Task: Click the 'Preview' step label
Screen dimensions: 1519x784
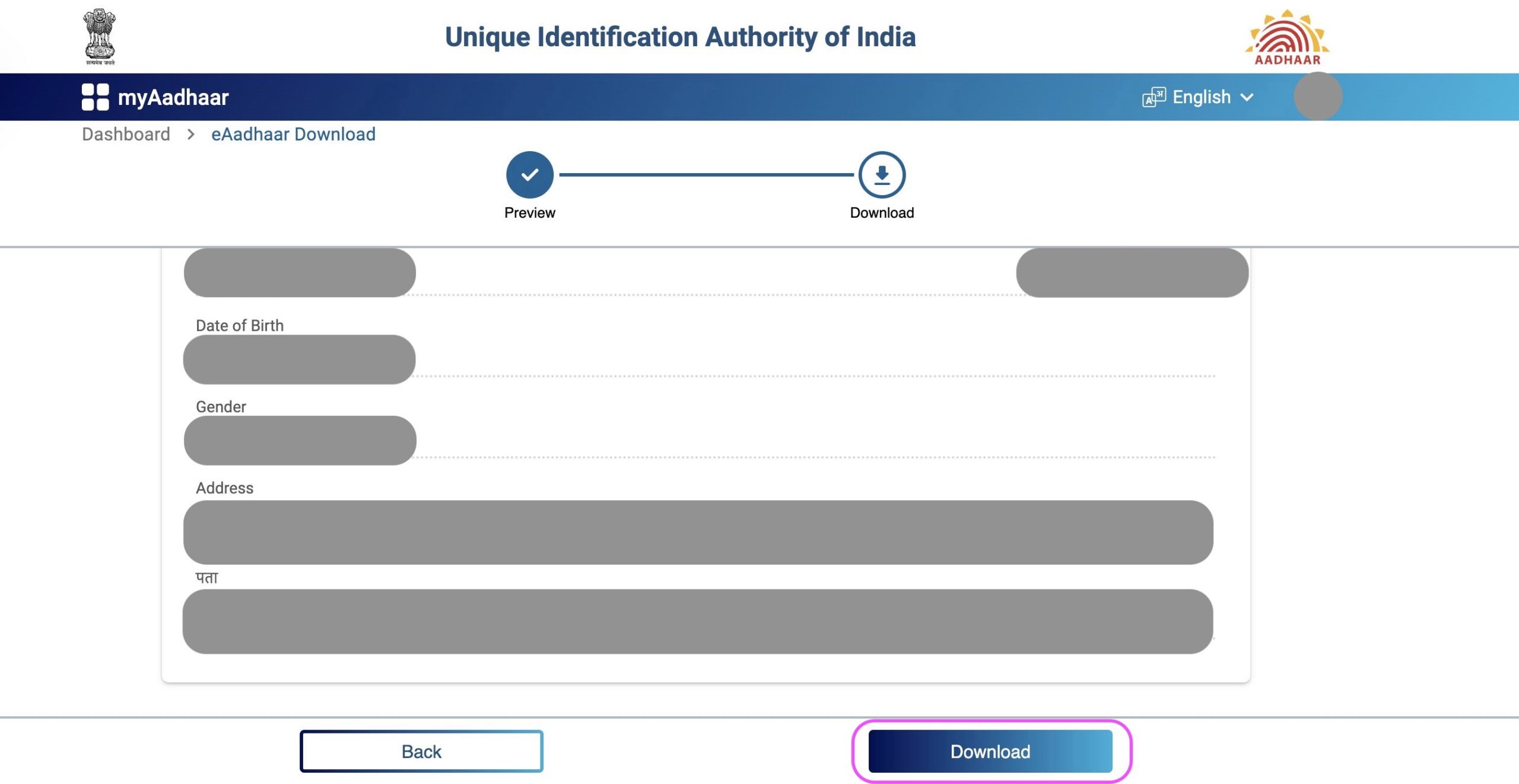Action: click(529, 213)
